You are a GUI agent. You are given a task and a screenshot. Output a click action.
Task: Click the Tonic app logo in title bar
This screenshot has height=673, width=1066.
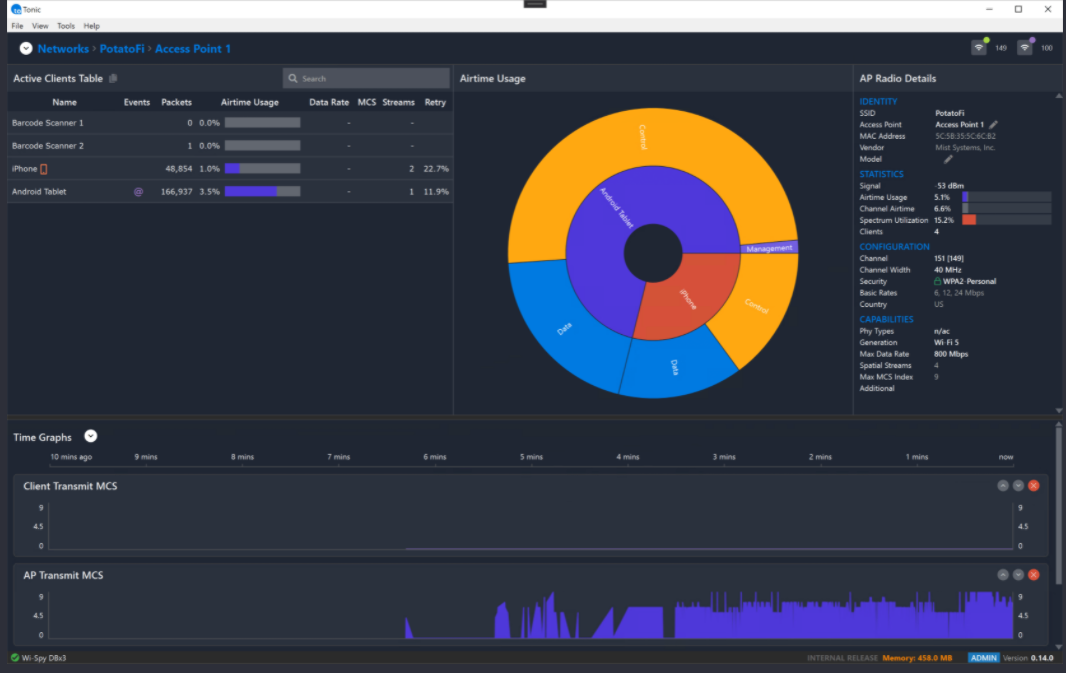16,10
